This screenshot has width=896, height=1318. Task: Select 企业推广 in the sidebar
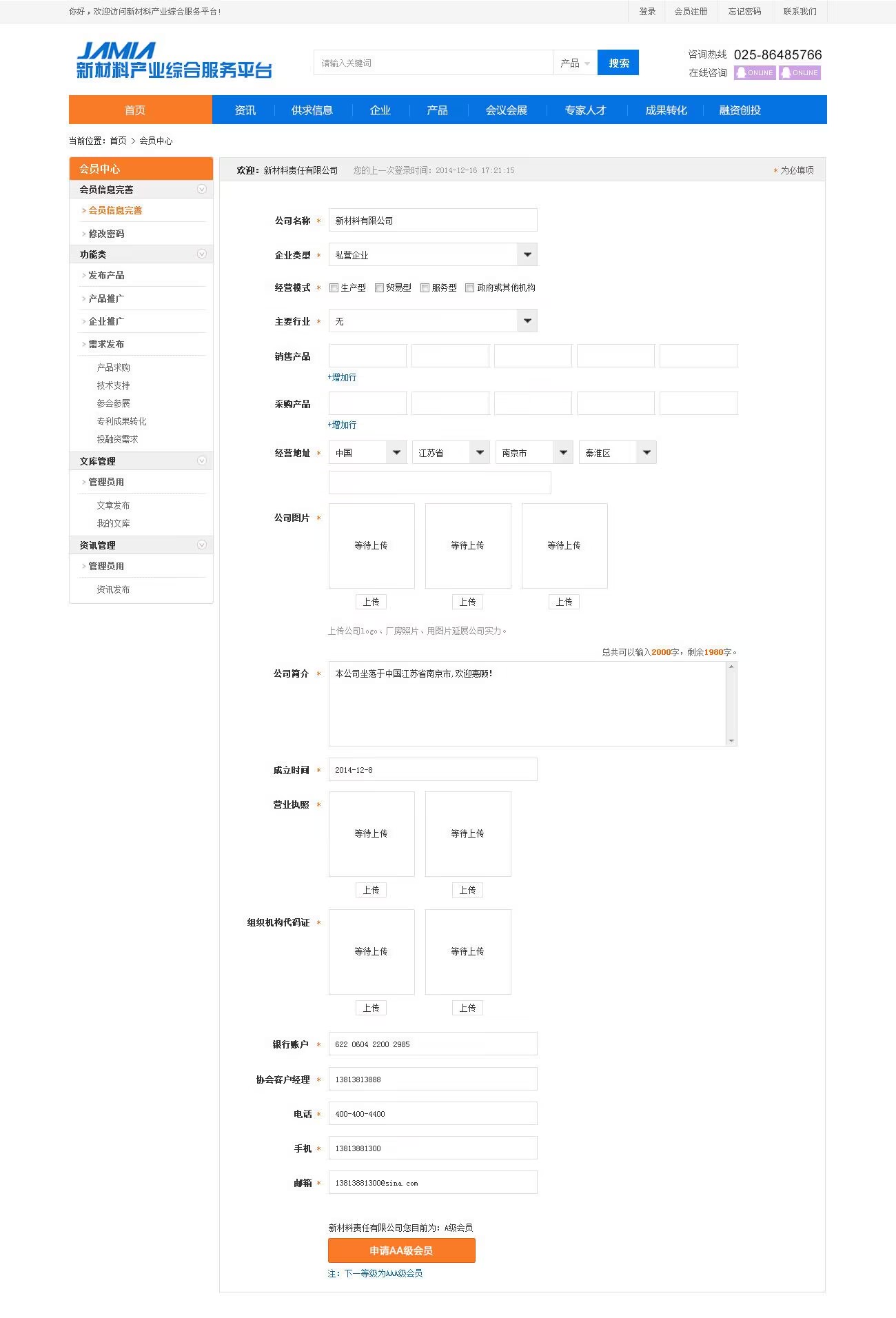pos(106,321)
